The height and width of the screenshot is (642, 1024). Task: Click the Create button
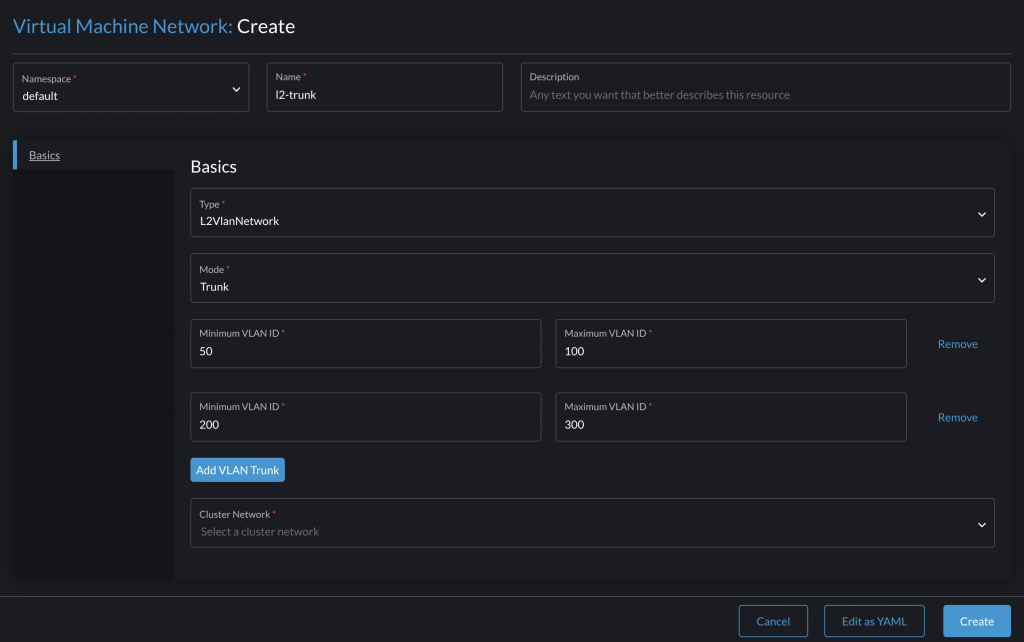(976, 621)
